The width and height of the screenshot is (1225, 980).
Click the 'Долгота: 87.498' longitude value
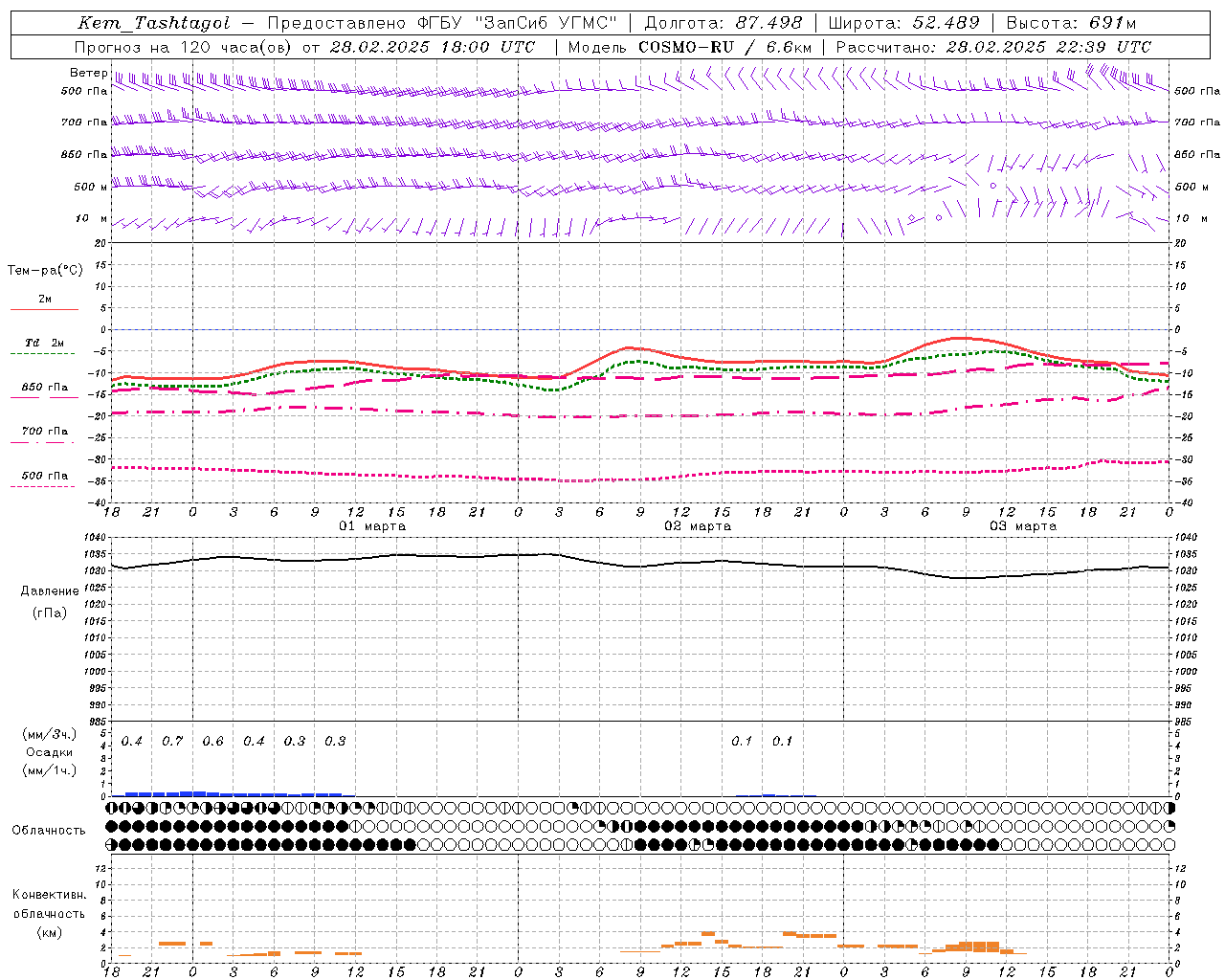tap(723, 23)
